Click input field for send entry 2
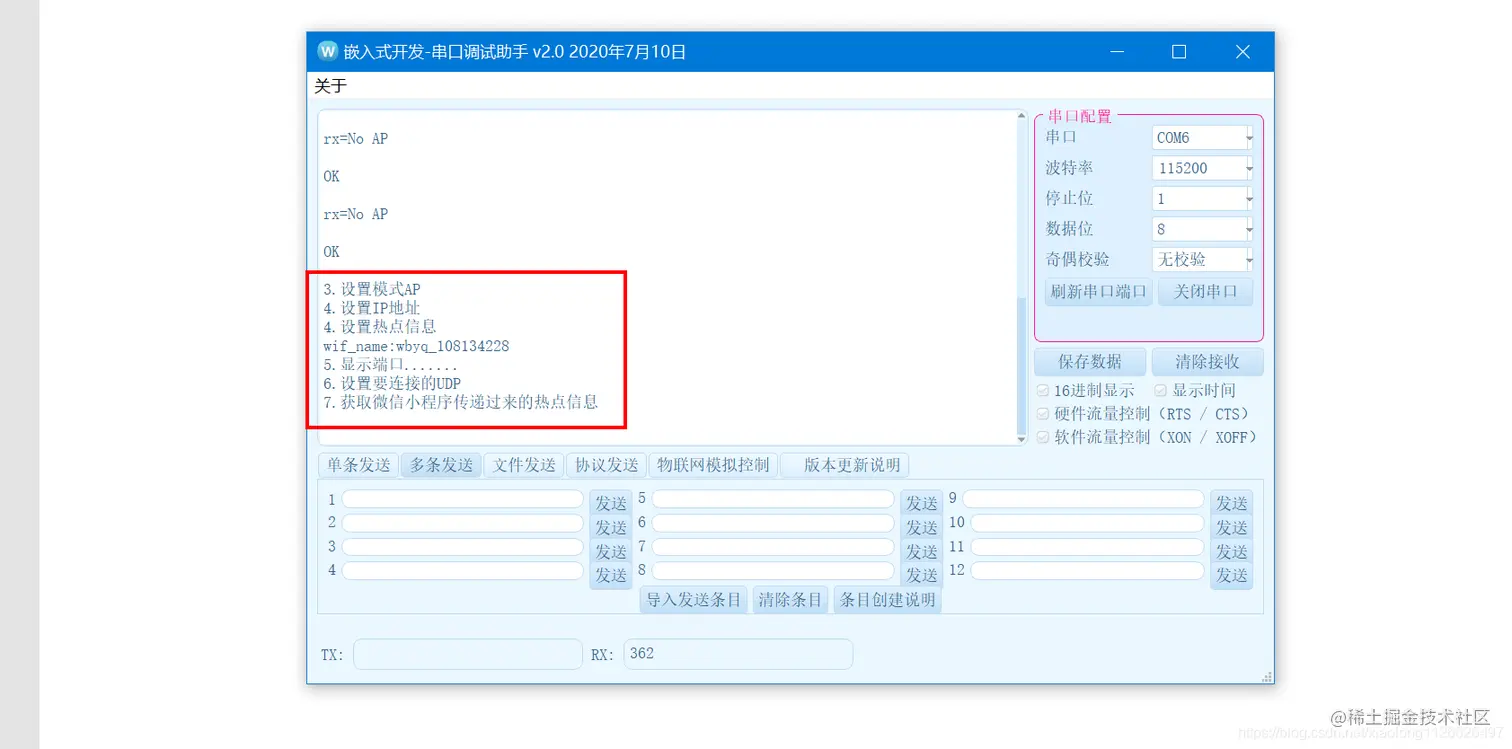Viewport: 1512px width, 749px height. pos(463,523)
